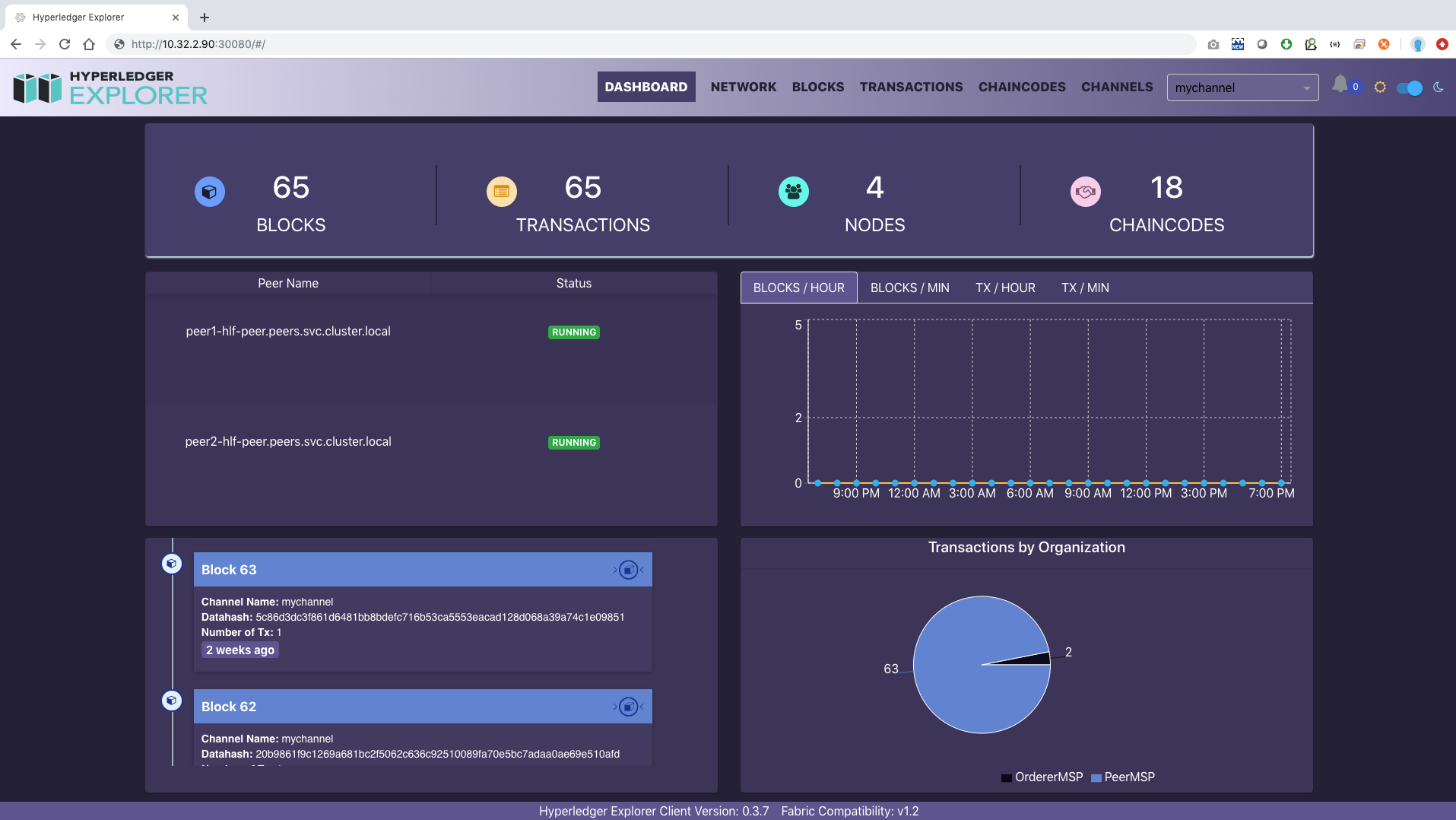Toggle the blue theme switch in the header
Image resolution: width=1456 pixels, height=820 pixels.
pyautogui.click(x=1411, y=87)
